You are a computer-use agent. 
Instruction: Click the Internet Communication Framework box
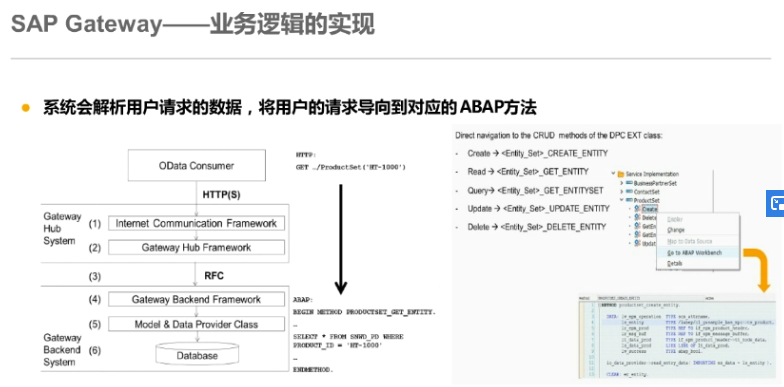pyautogui.click(x=196, y=224)
